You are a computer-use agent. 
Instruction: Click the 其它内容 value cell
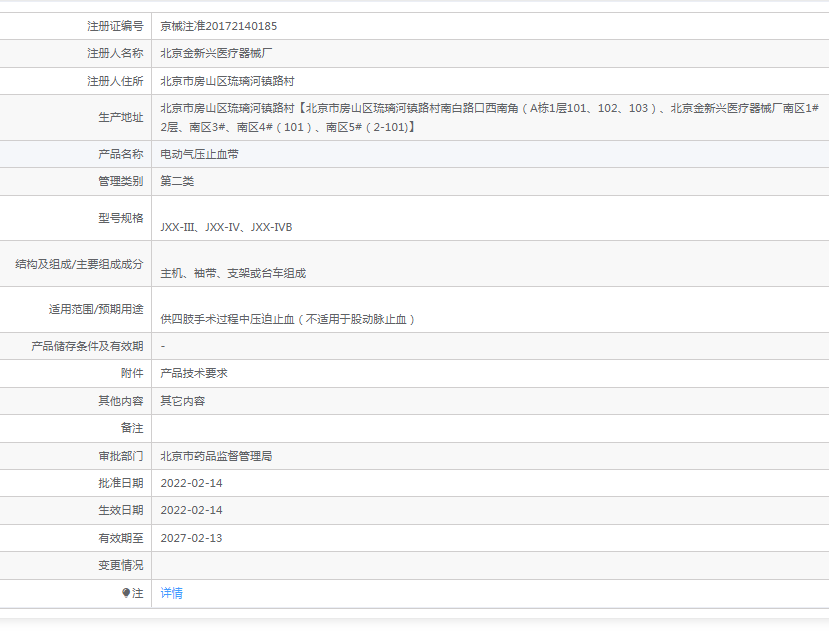(x=182, y=401)
